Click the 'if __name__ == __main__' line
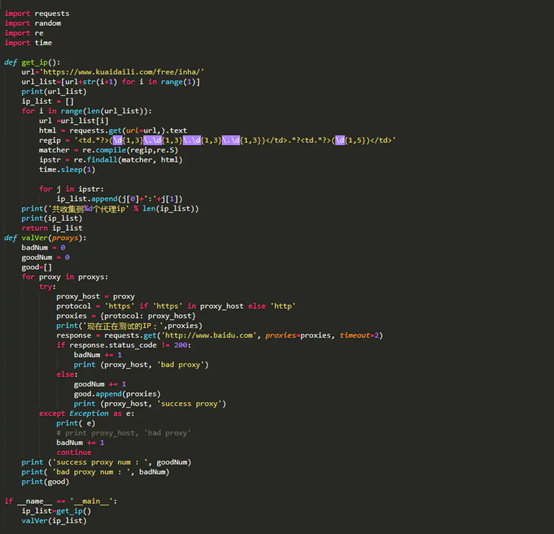Screen dimensions: 554x534 click(x=60, y=501)
